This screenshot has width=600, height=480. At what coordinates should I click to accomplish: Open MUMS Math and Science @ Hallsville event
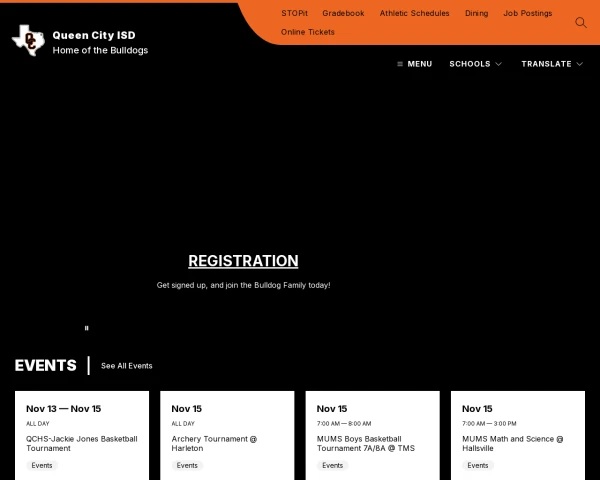coord(512,444)
